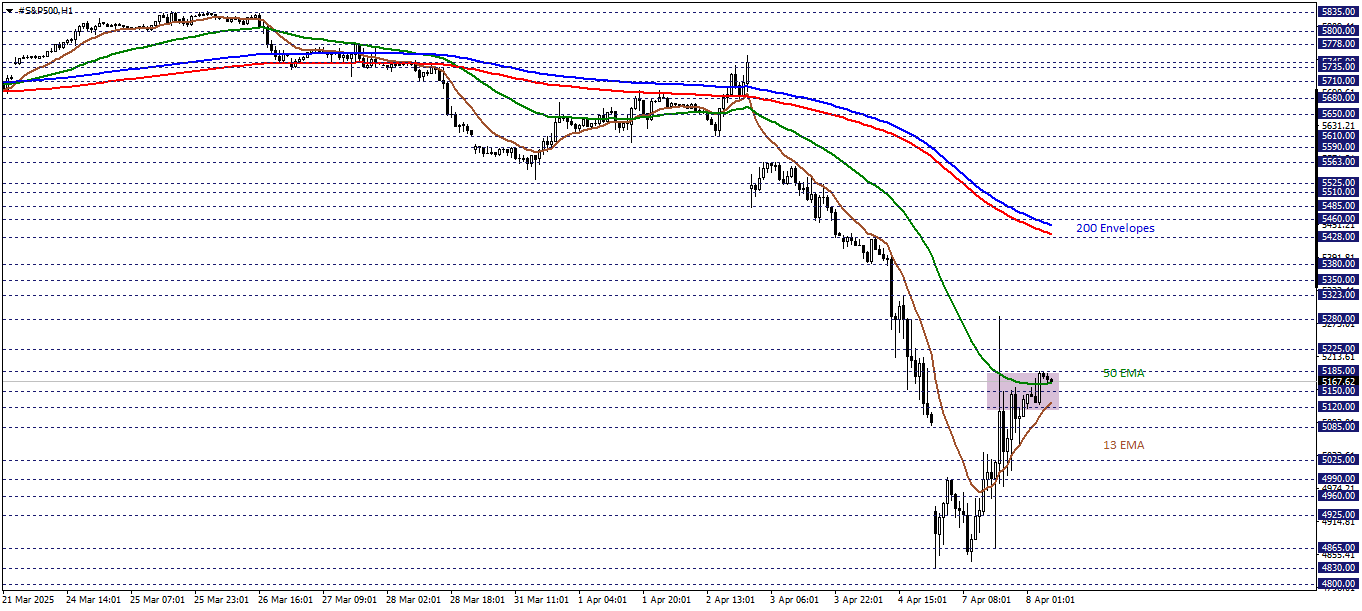Click the current price tag 5167.62
Image resolution: width=1362 pixels, height=611 pixels.
coord(1338,381)
